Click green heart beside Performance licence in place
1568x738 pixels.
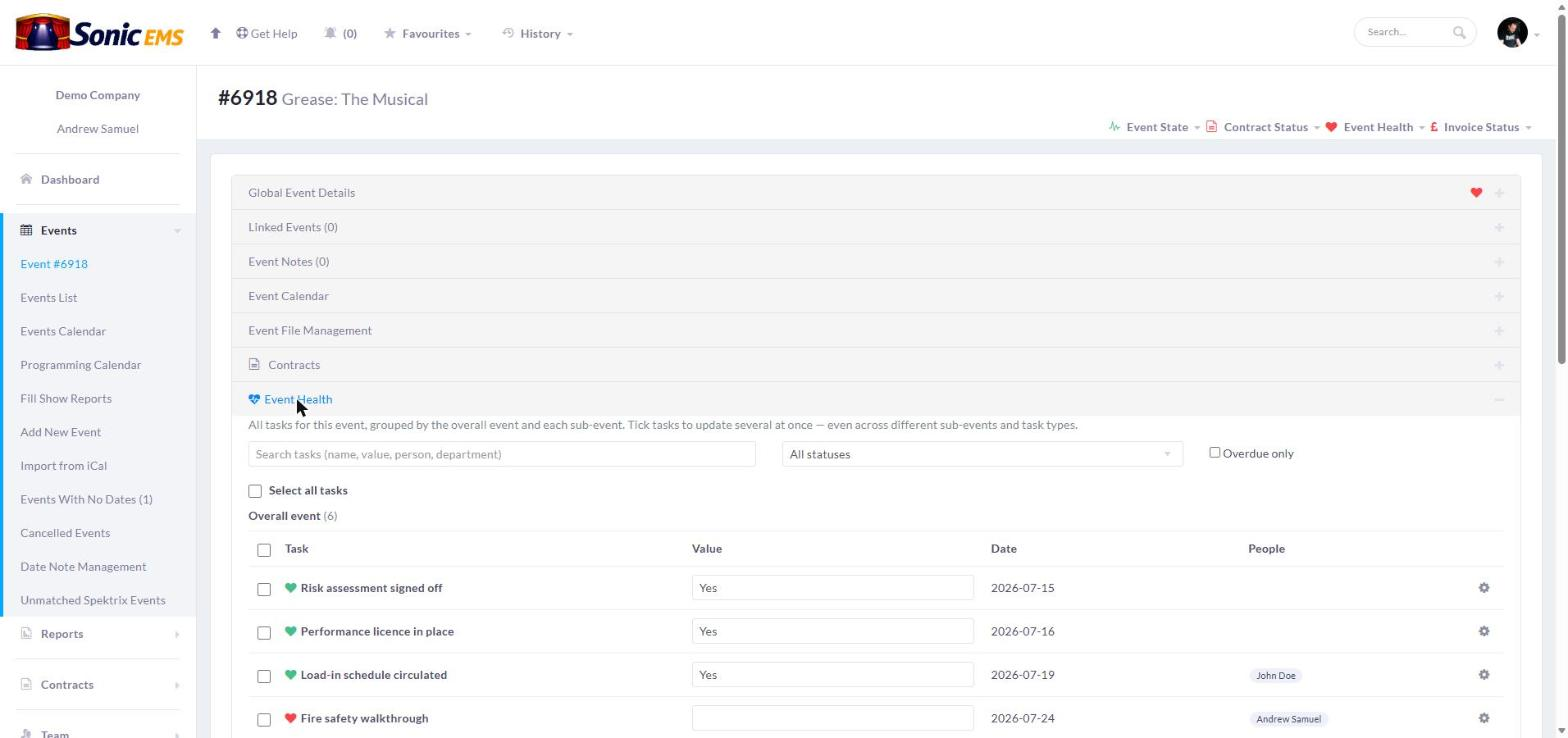(x=291, y=631)
